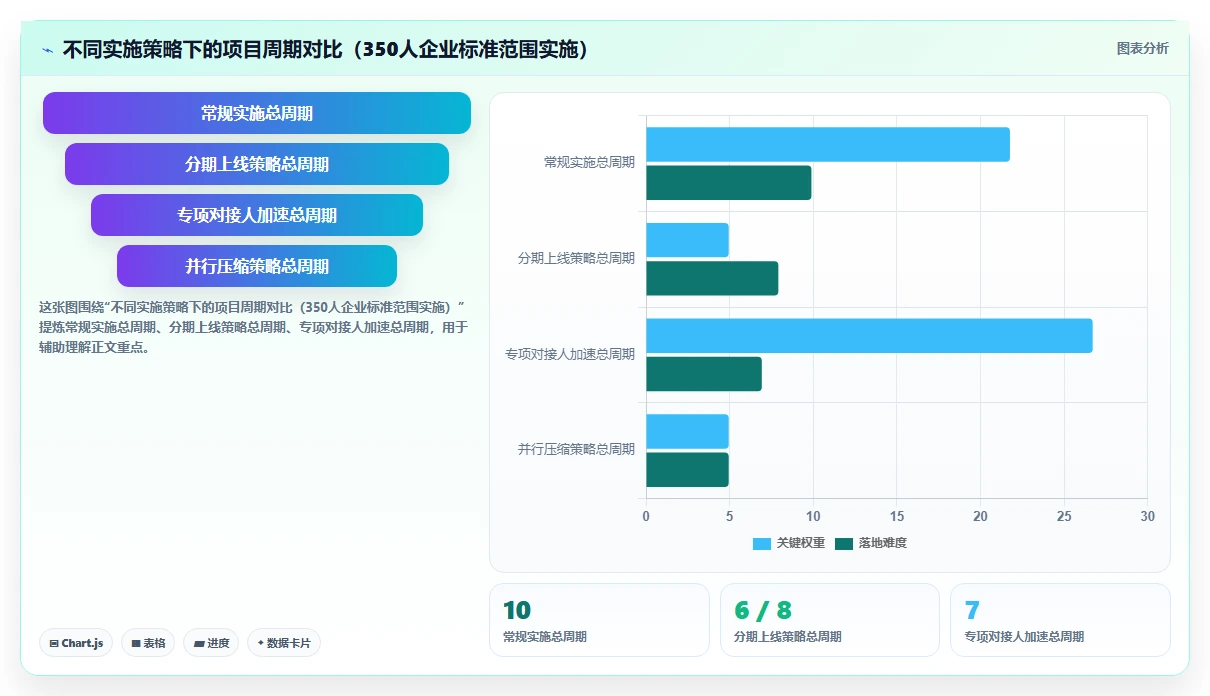Click 落地难度 legend text

click(x=883, y=543)
